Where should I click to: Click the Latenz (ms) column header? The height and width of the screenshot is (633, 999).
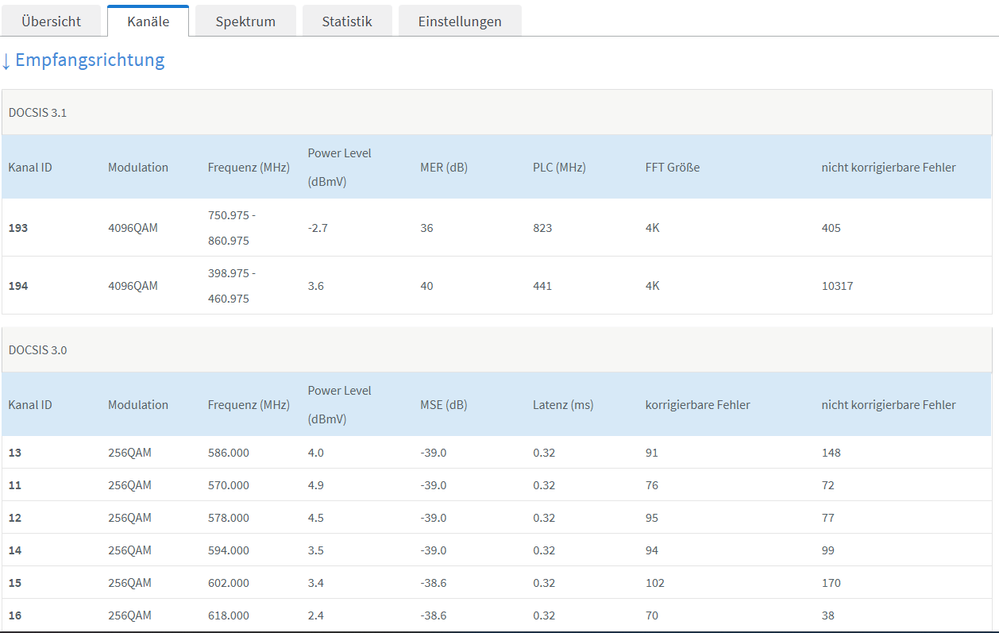coord(562,405)
